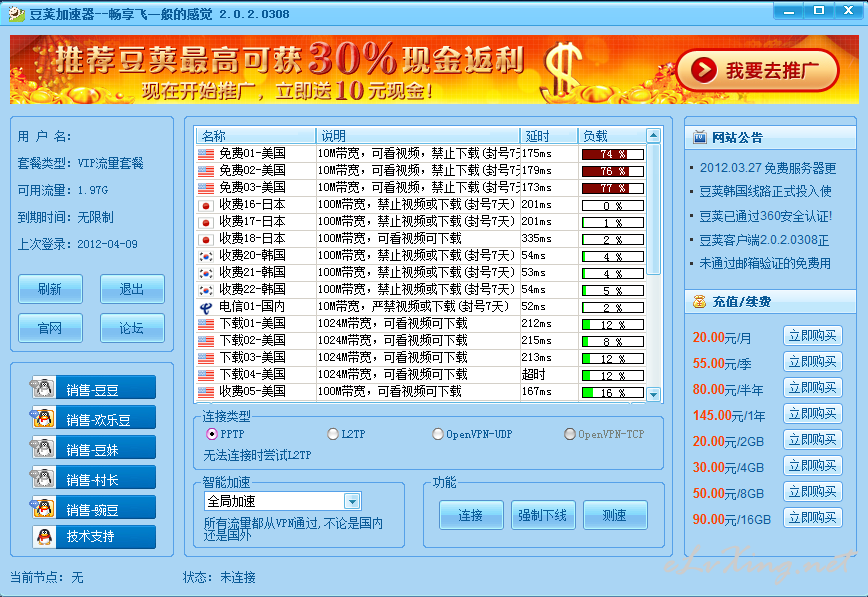The image size is (868, 597).
Task: Click the 我要去推广 banner button
Action: tap(757, 71)
